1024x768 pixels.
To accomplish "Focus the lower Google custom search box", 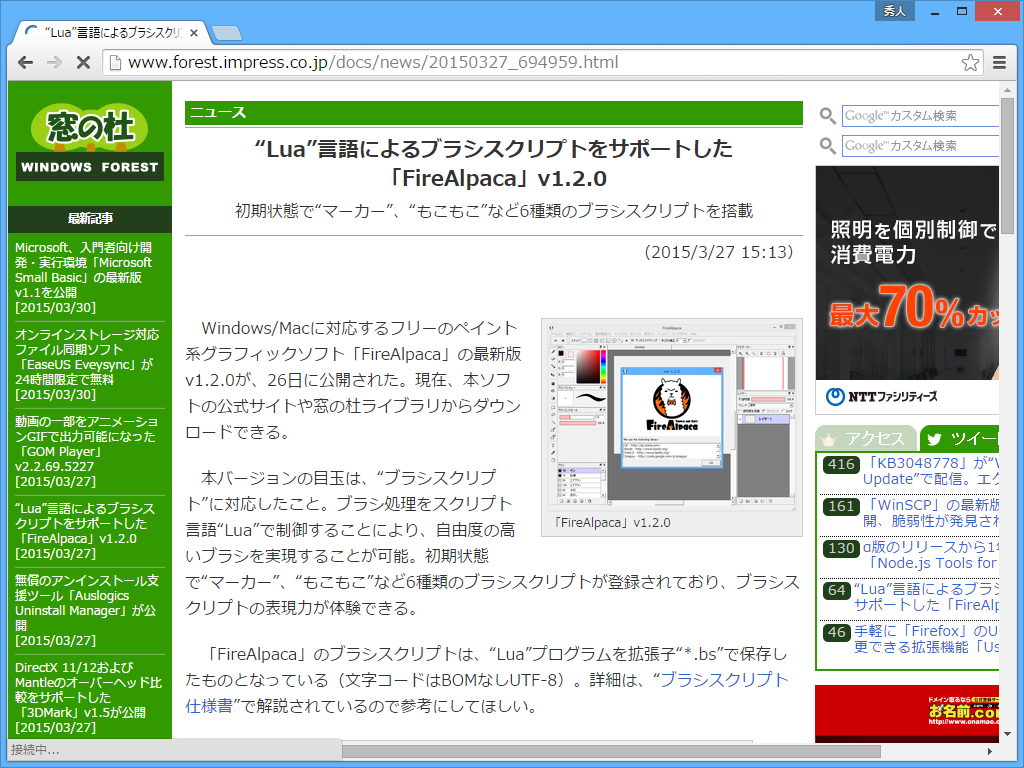I will (920, 146).
